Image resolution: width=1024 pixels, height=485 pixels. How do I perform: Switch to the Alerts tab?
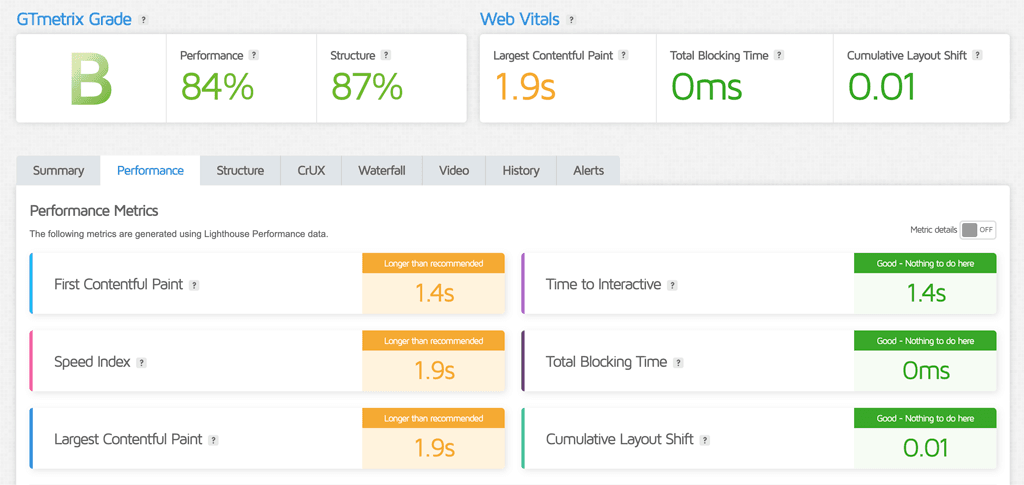588,171
